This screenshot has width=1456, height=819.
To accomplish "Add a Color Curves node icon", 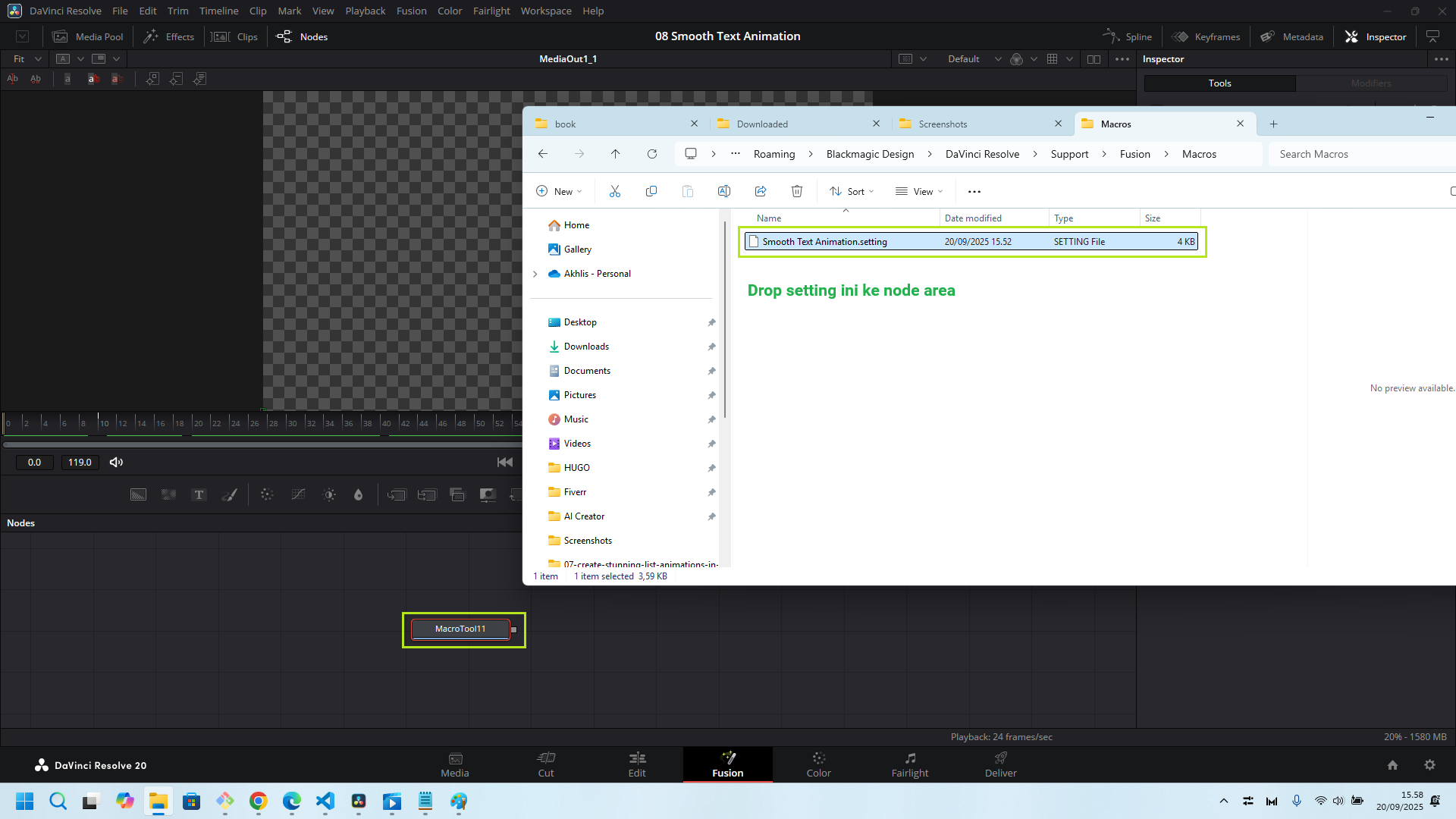I will tap(298, 495).
